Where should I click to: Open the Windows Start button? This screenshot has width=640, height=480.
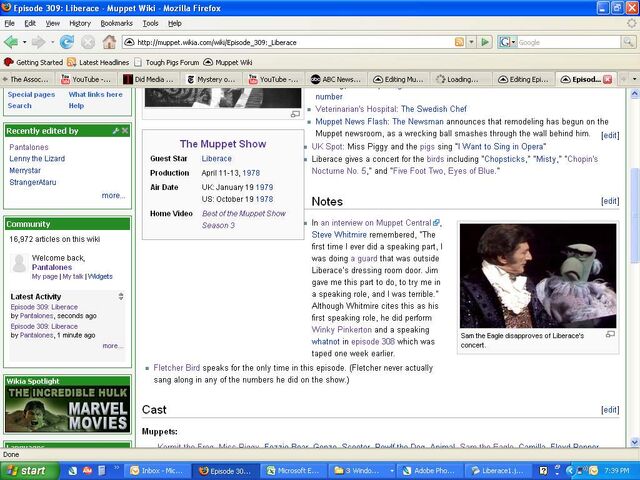click(29, 471)
